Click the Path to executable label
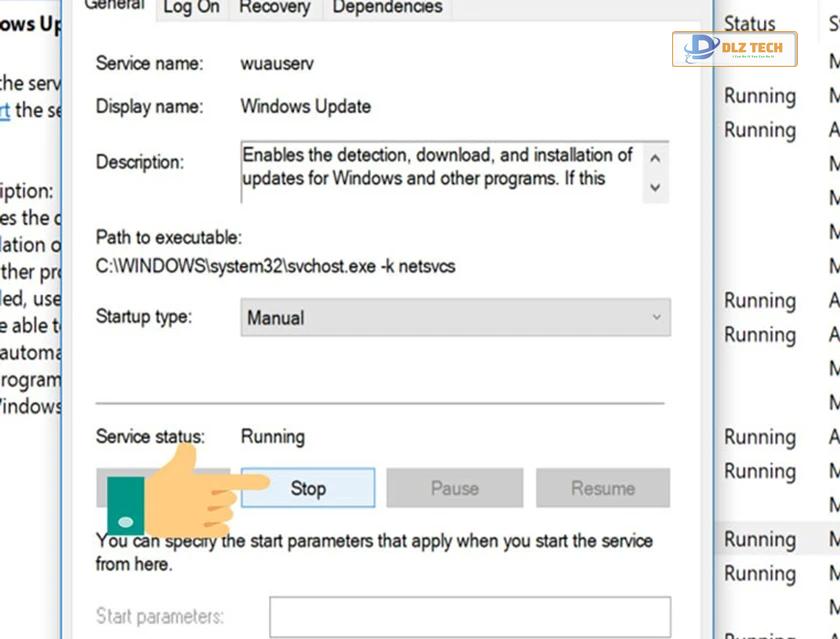 169,237
